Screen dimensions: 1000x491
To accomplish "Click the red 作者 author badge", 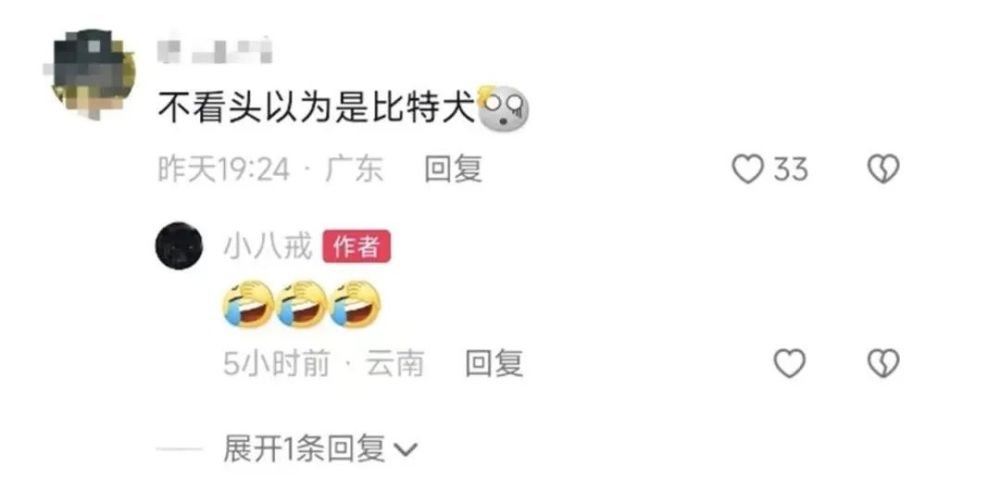I will tap(357, 247).
